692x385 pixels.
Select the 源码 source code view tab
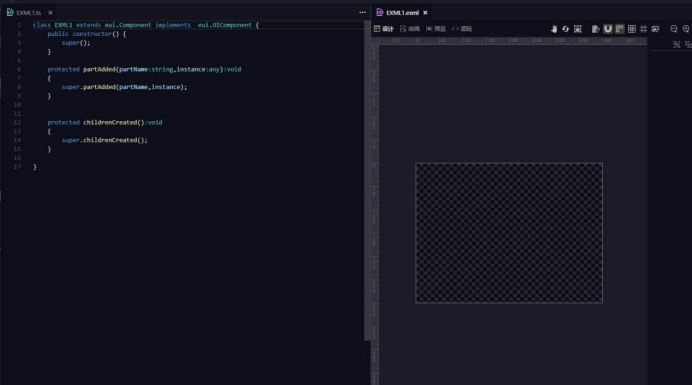click(462, 29)
